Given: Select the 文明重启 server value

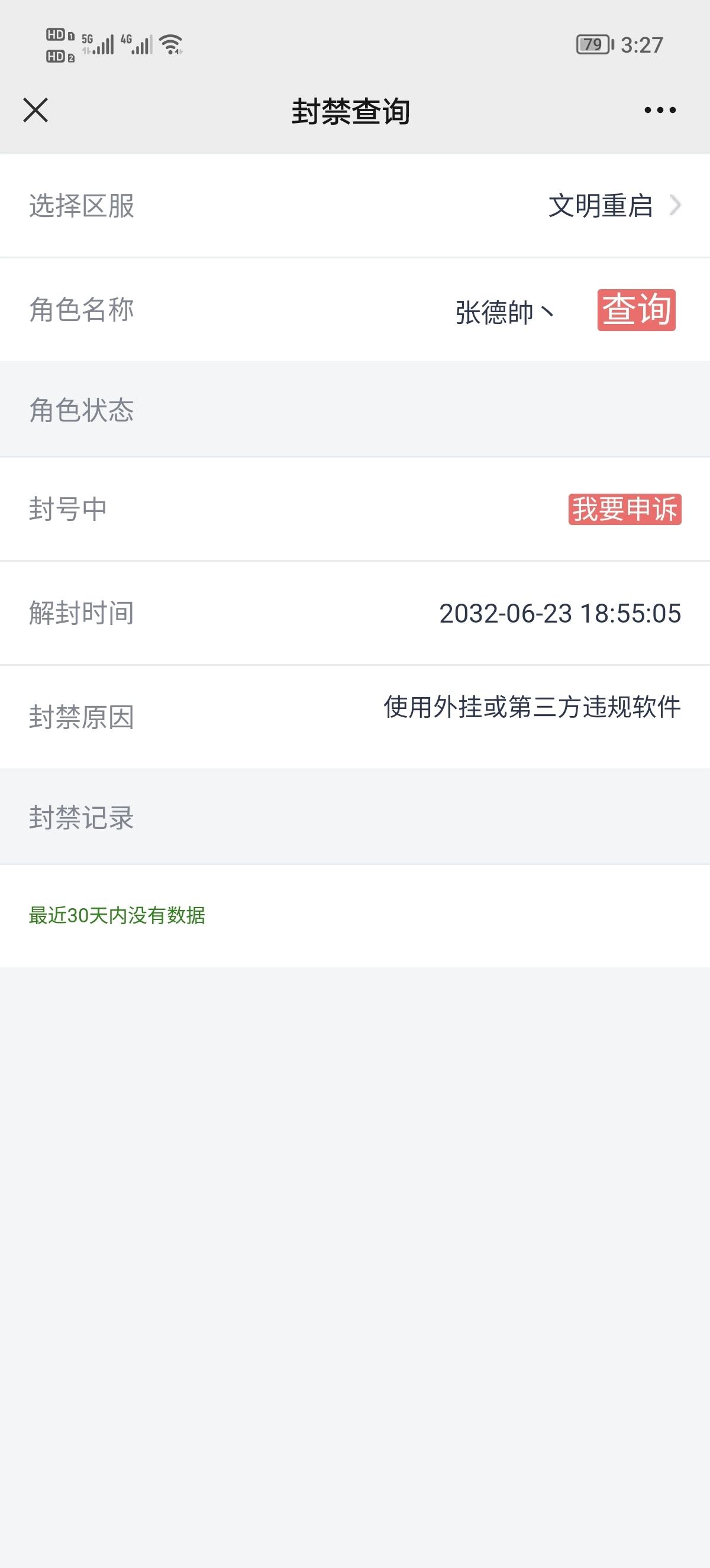Looking at the screenshot, I should 601,206.
